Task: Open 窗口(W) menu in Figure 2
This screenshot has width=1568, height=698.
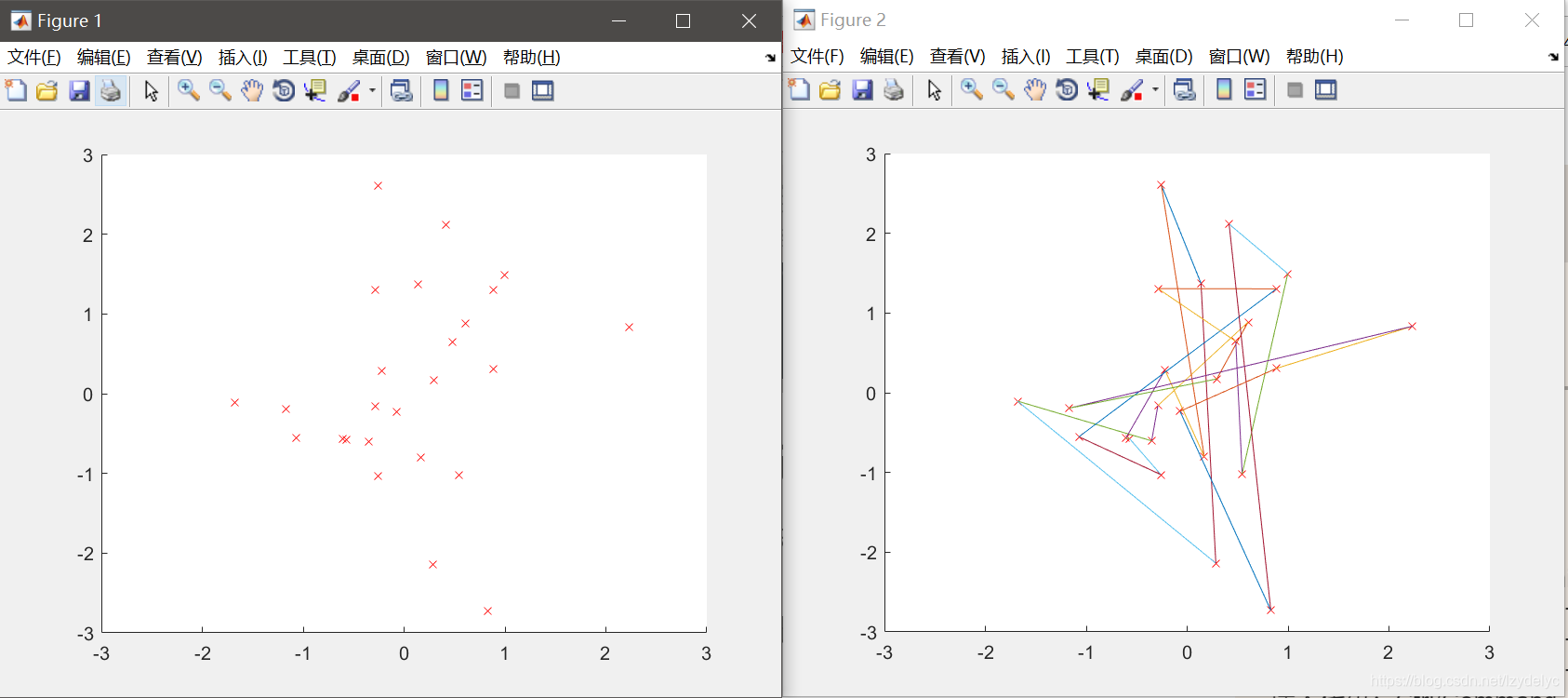Action: 1240,57
